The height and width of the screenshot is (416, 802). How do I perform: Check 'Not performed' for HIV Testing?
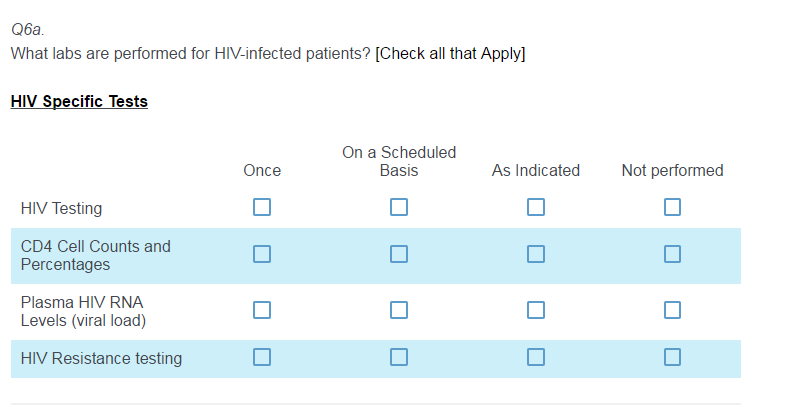tap(672, 207)
